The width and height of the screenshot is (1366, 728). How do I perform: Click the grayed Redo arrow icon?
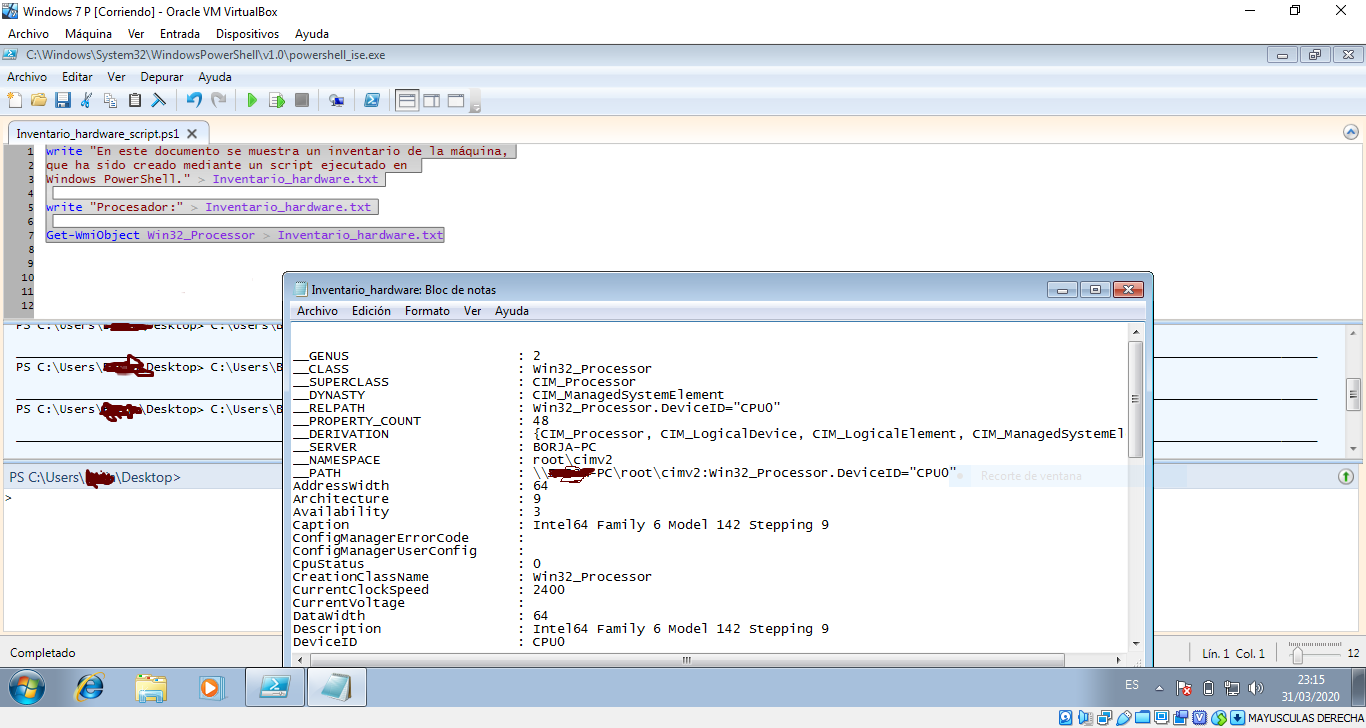coord(218,100)
